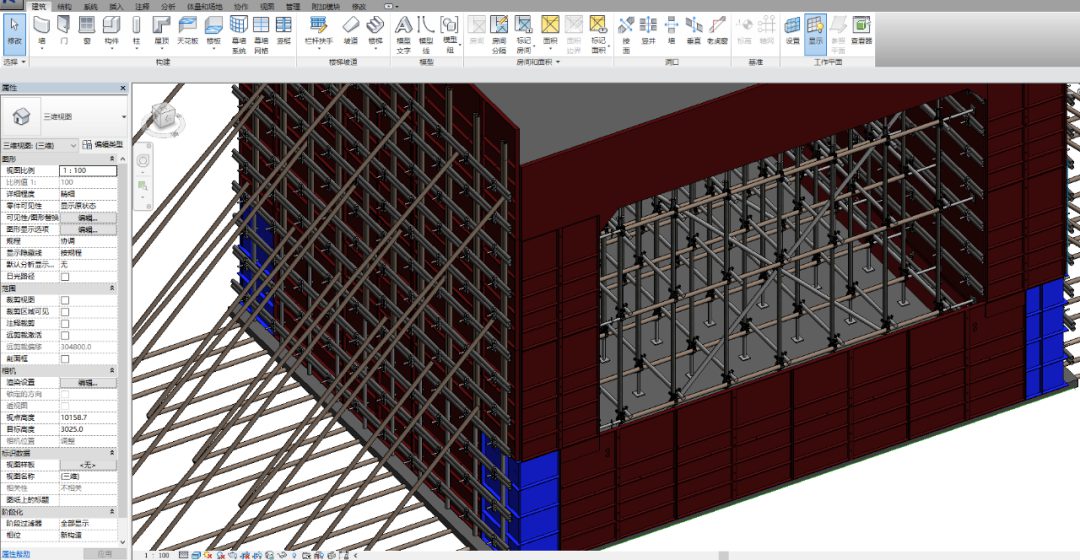This screenshot has height=560, width=1080.
Task: Open work plane Set (设置) tool
Action: click(792, 31)
